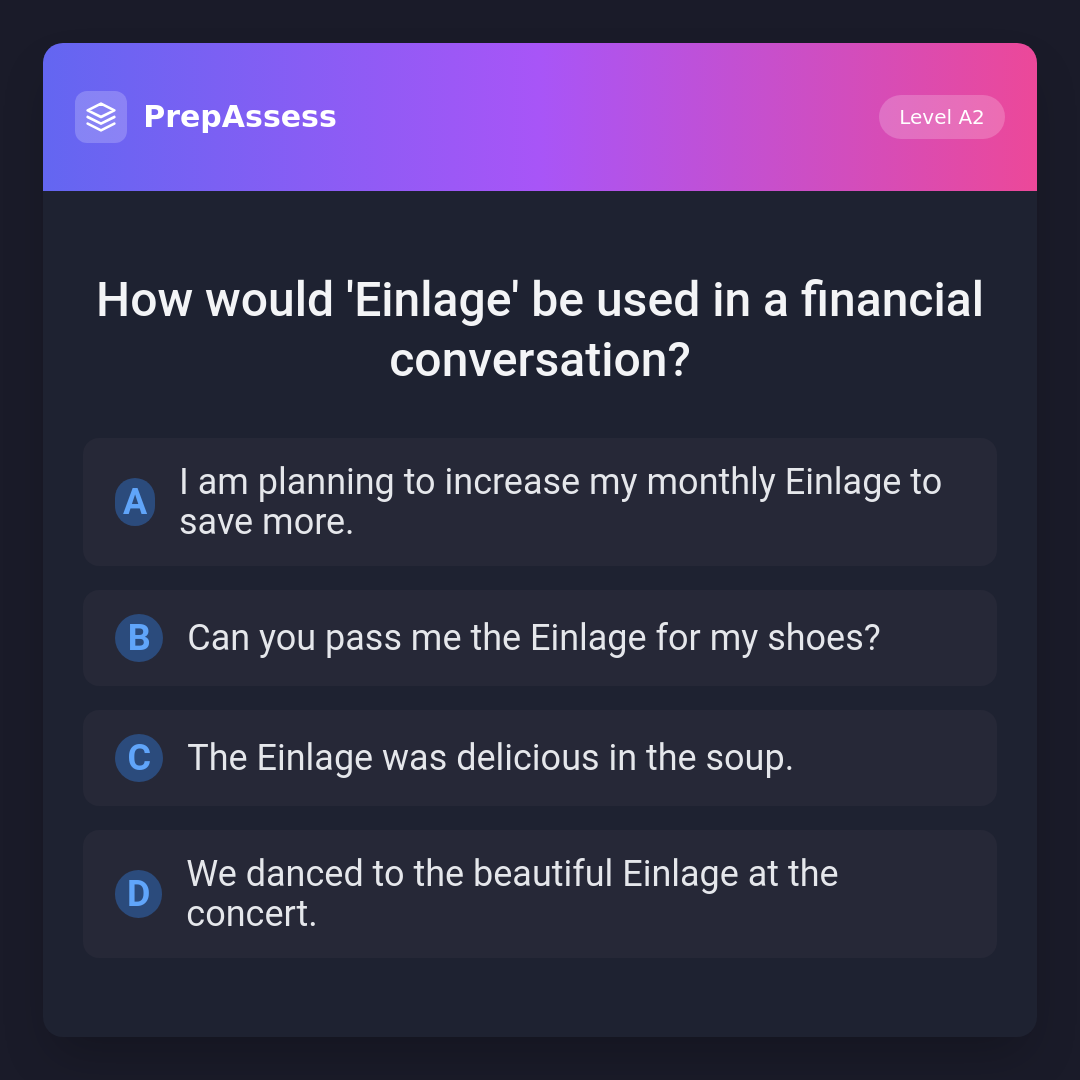Click the word 'concert.' in option D
The width and height of the screenshot is (1080, 1080).
[251, 914]
